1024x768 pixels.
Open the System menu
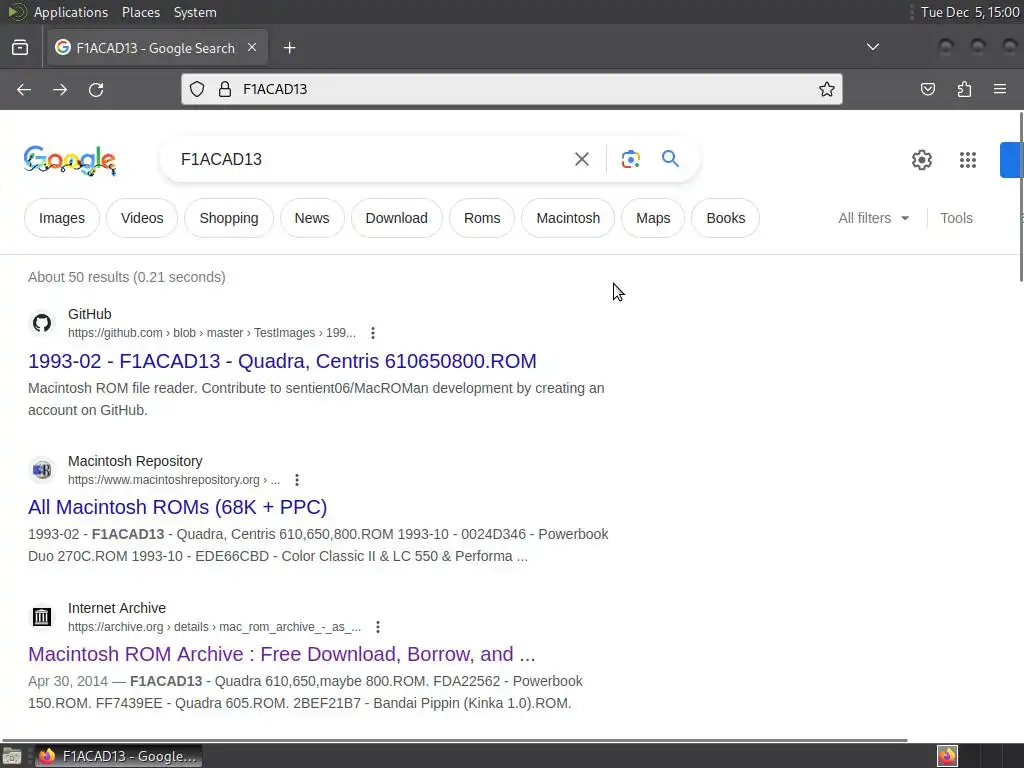[195, 12]
